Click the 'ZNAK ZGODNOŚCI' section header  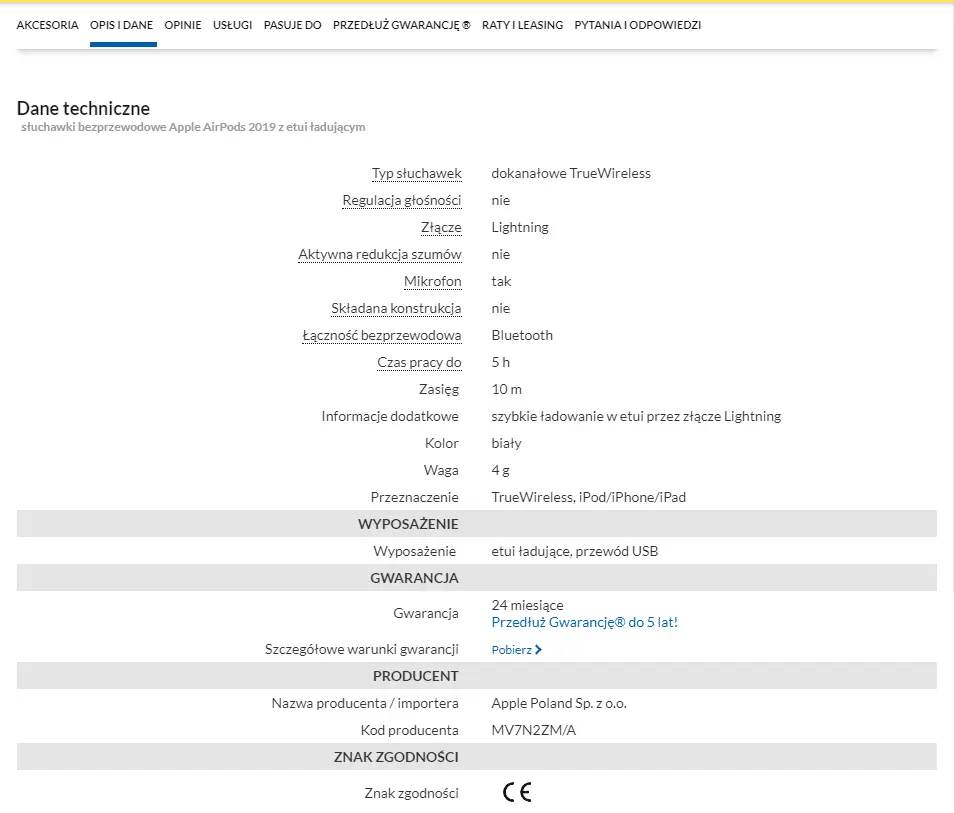[396, 757]
